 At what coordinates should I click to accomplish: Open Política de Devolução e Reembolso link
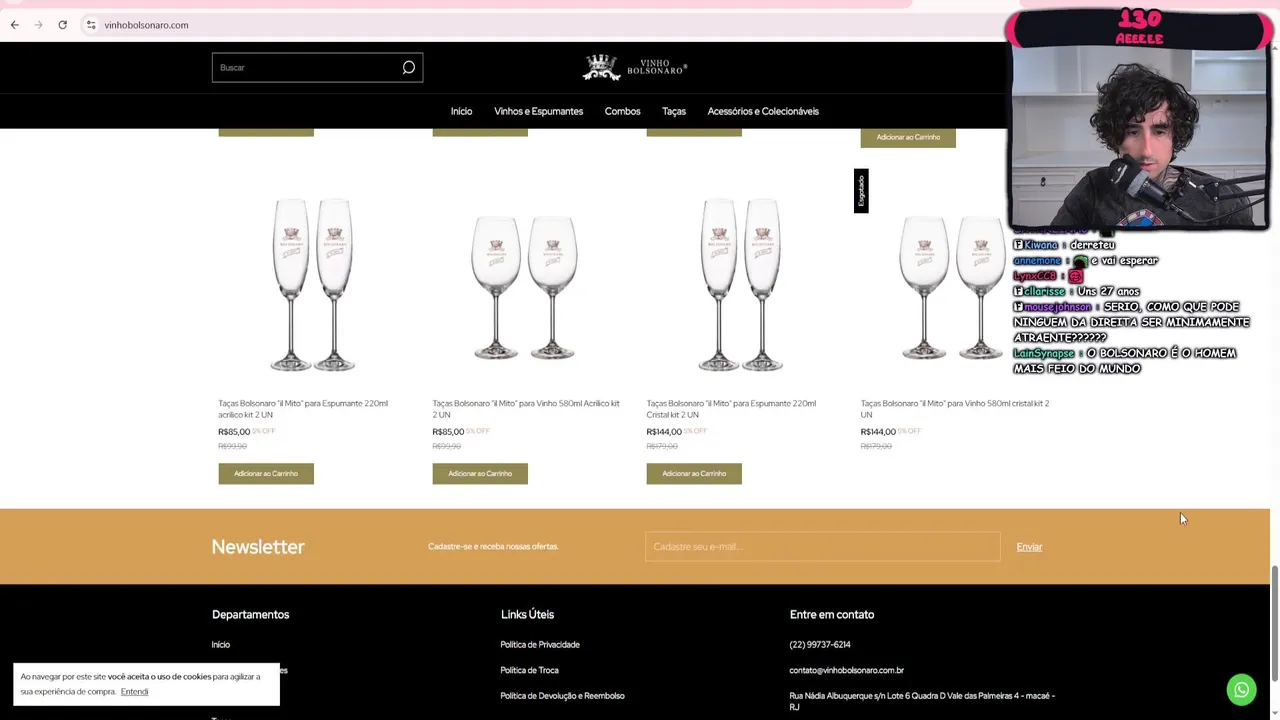click(x=562, y=696)
